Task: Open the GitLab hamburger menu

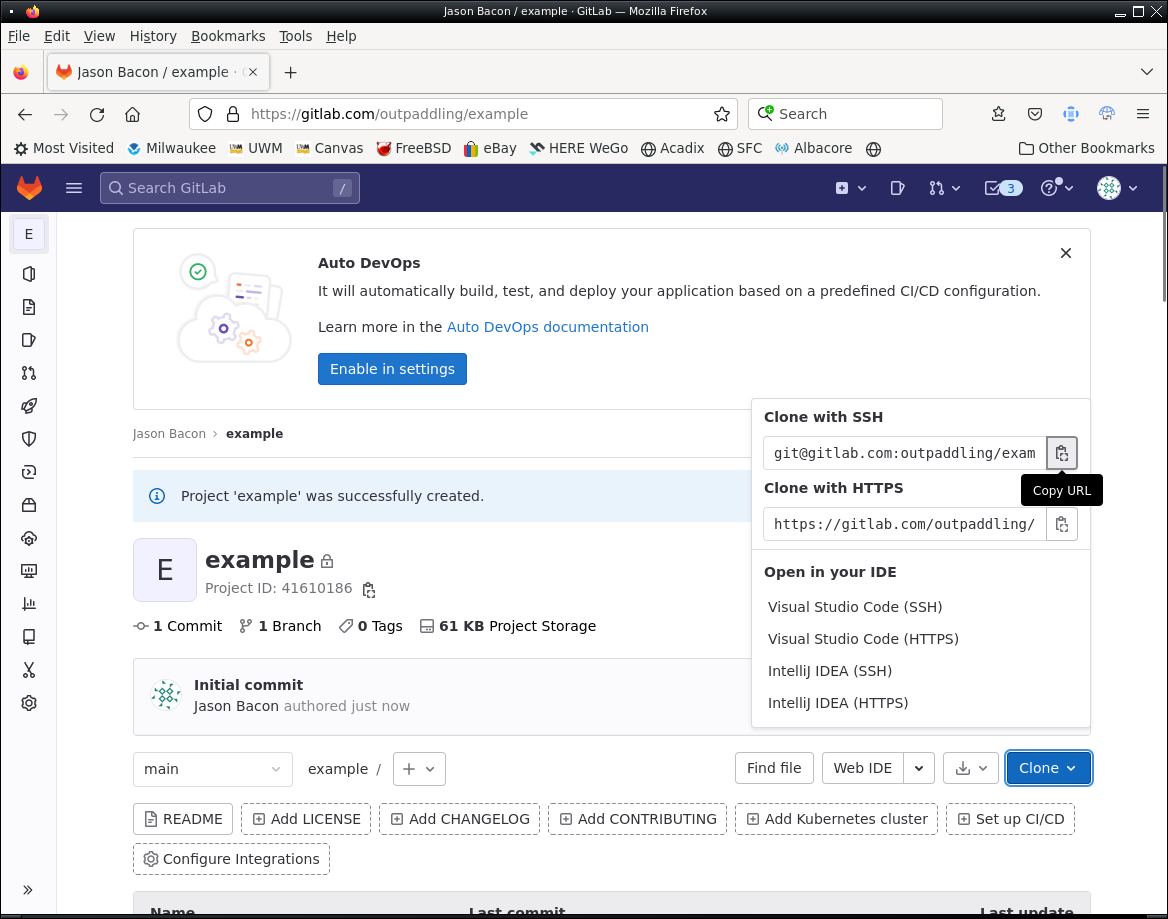Action: [74, 188]
